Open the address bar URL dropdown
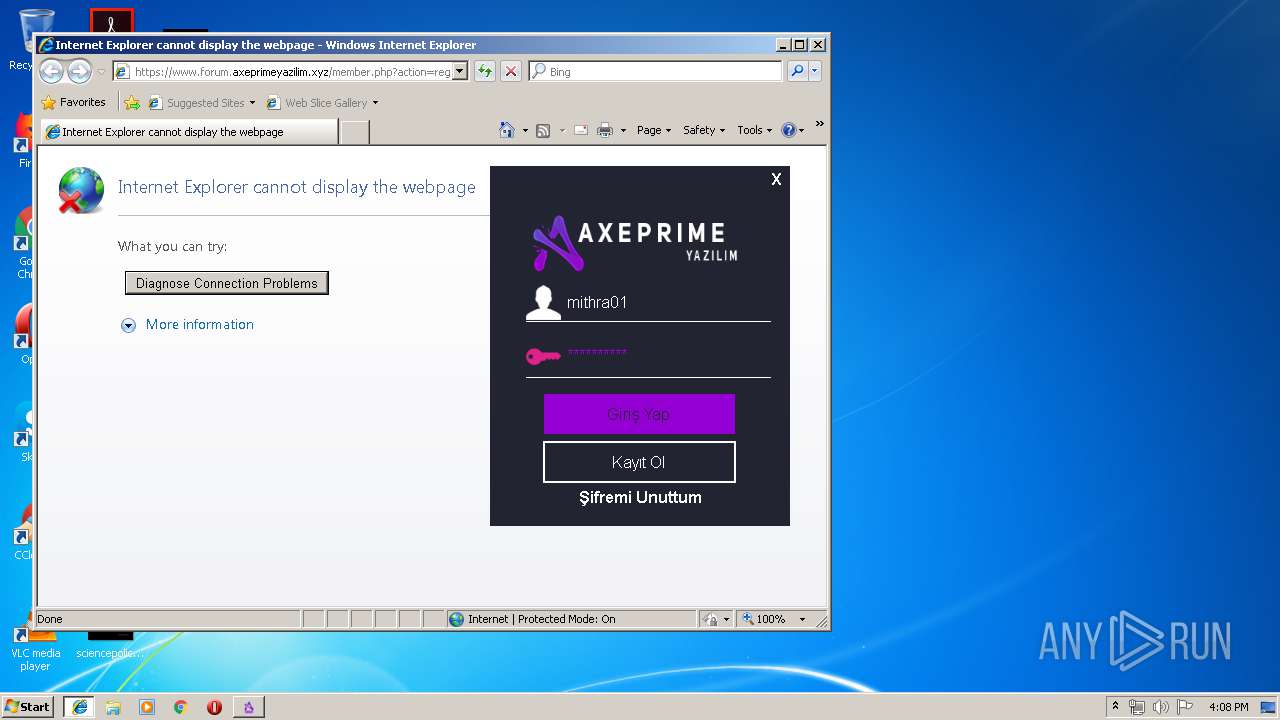The width and height of the screenshot is (1280, 720). point(460,71)
